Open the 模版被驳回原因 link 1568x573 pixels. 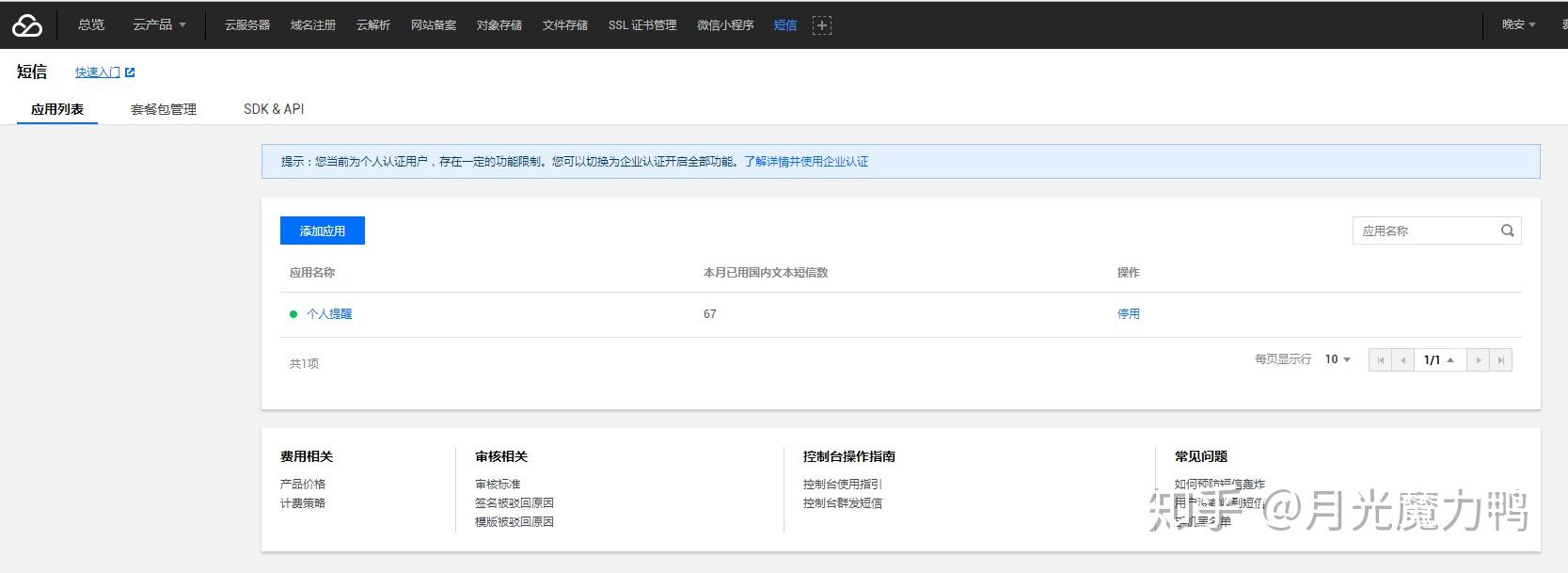(x=515, y=522)
